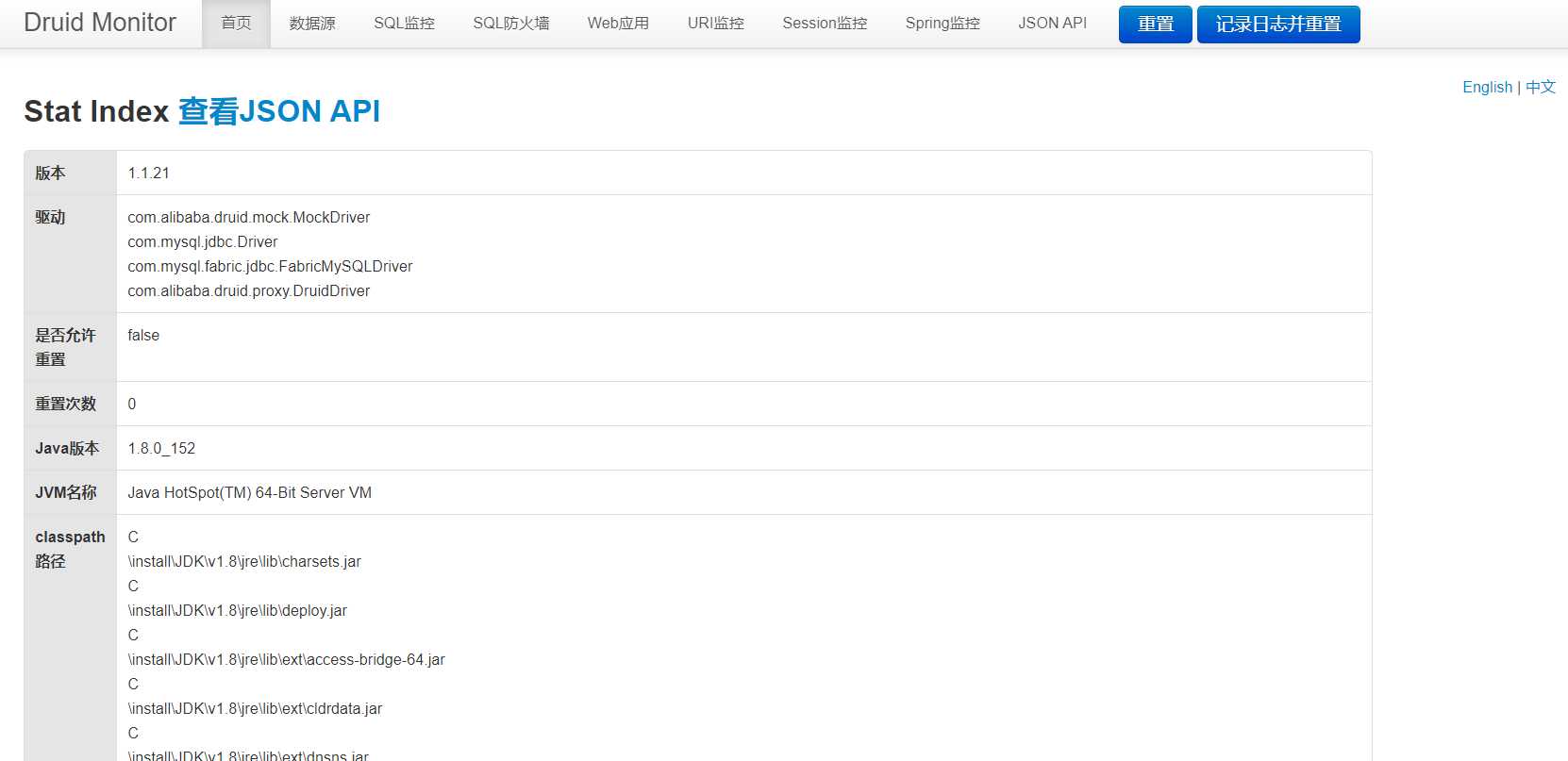Click the 版本 row label
Image resolution: width=1568 pixels, height=761 pixels.
(x=51, y=174)
